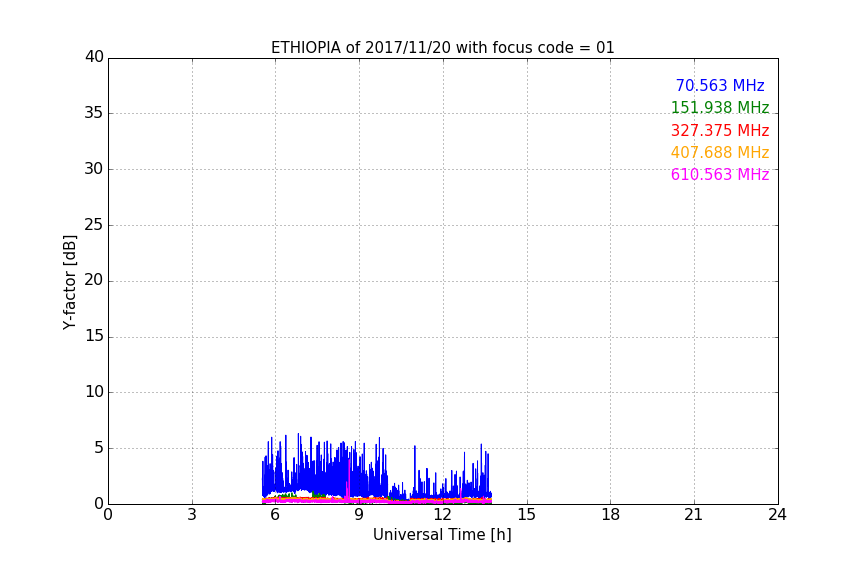
Task: Click the x-axis tick label 6
Action: click(275, 515)
